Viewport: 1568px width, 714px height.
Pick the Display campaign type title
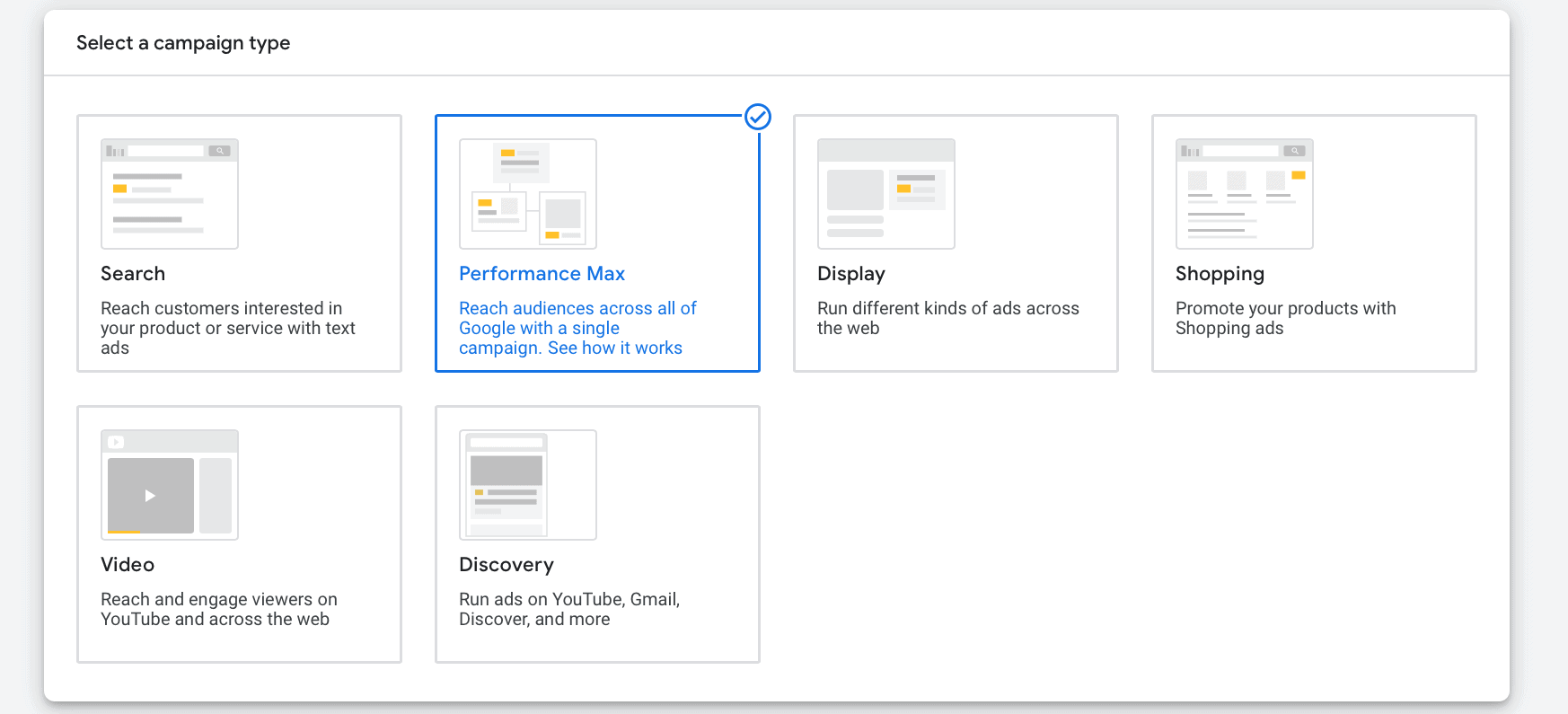(851, 274)
